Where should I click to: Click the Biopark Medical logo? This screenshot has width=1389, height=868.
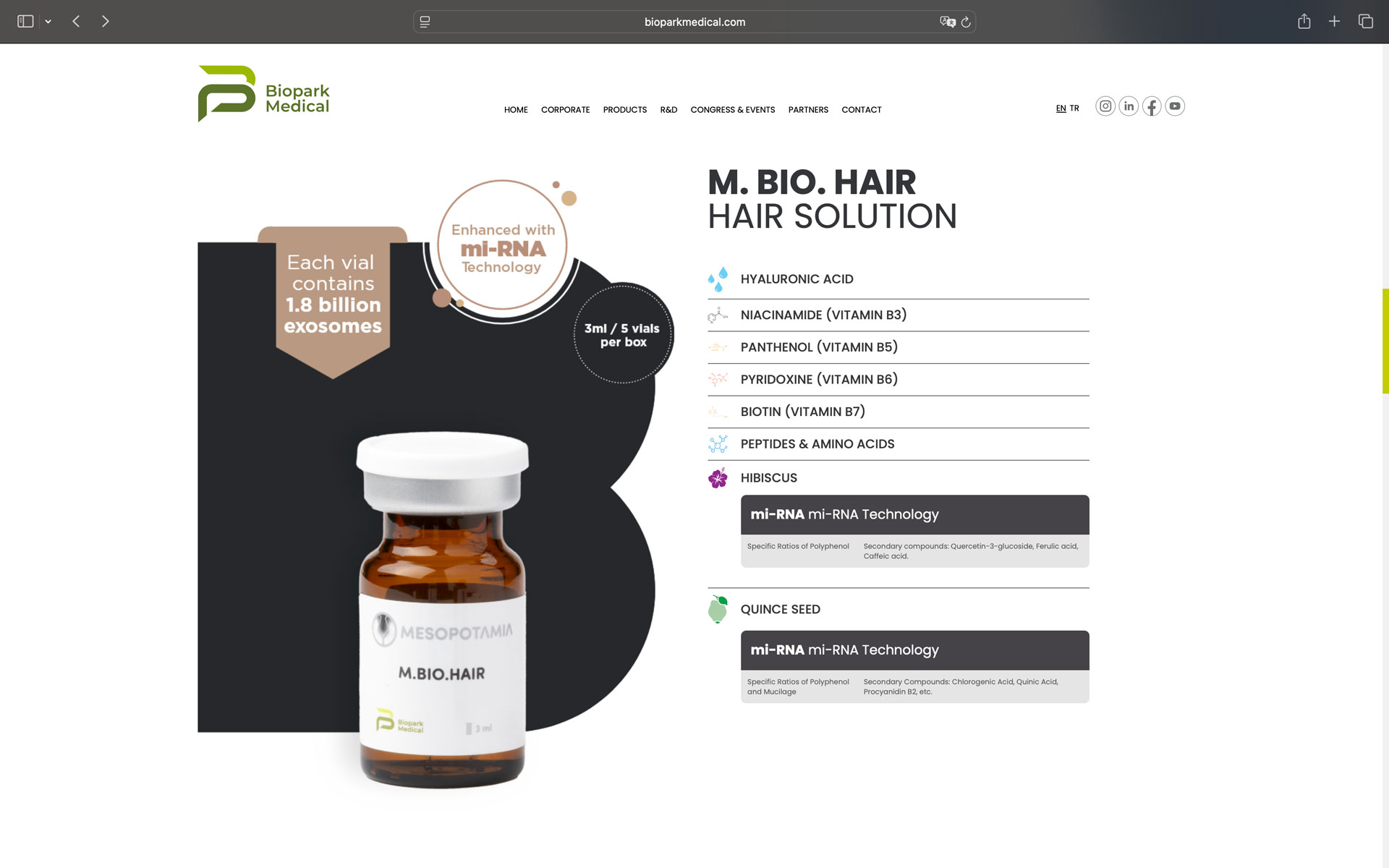(x=263, y=94)
